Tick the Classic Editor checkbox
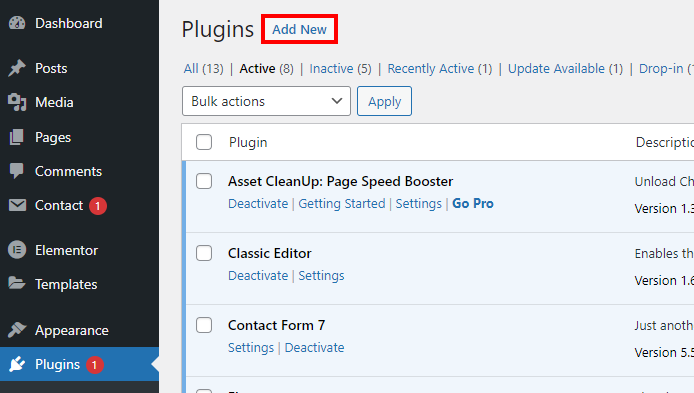The width and height of the screenshot is (694, 393). [x=204, y=253]
